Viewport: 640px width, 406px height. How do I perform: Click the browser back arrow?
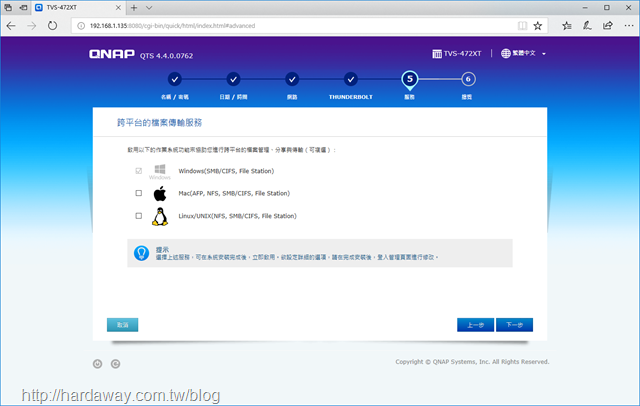point(11,26)
